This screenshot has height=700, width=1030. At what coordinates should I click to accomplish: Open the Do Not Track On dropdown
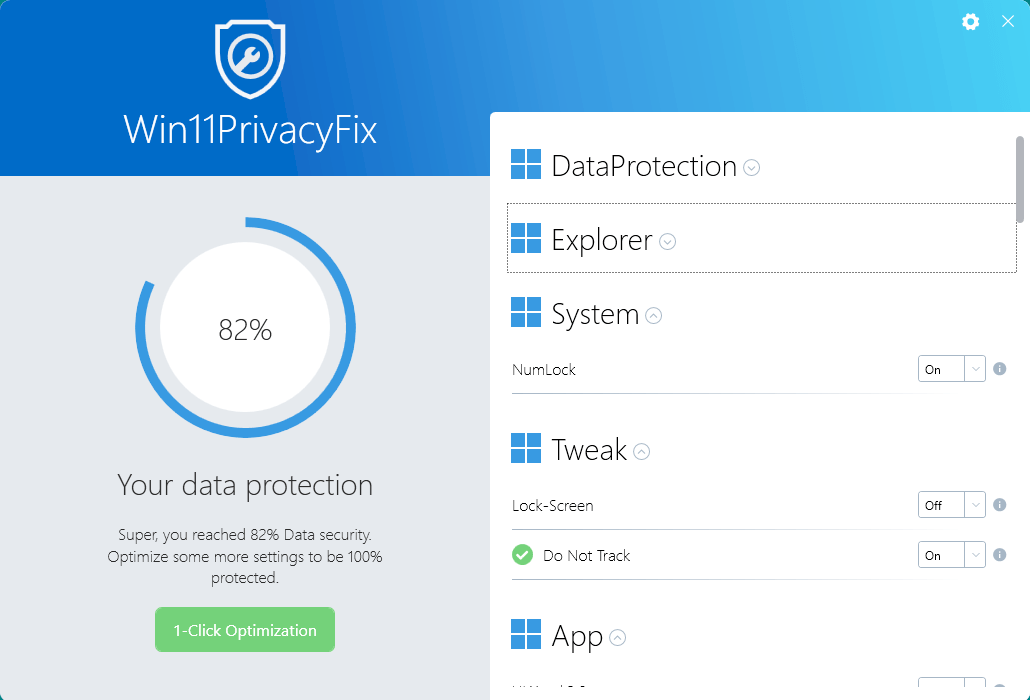coord(952,555)
